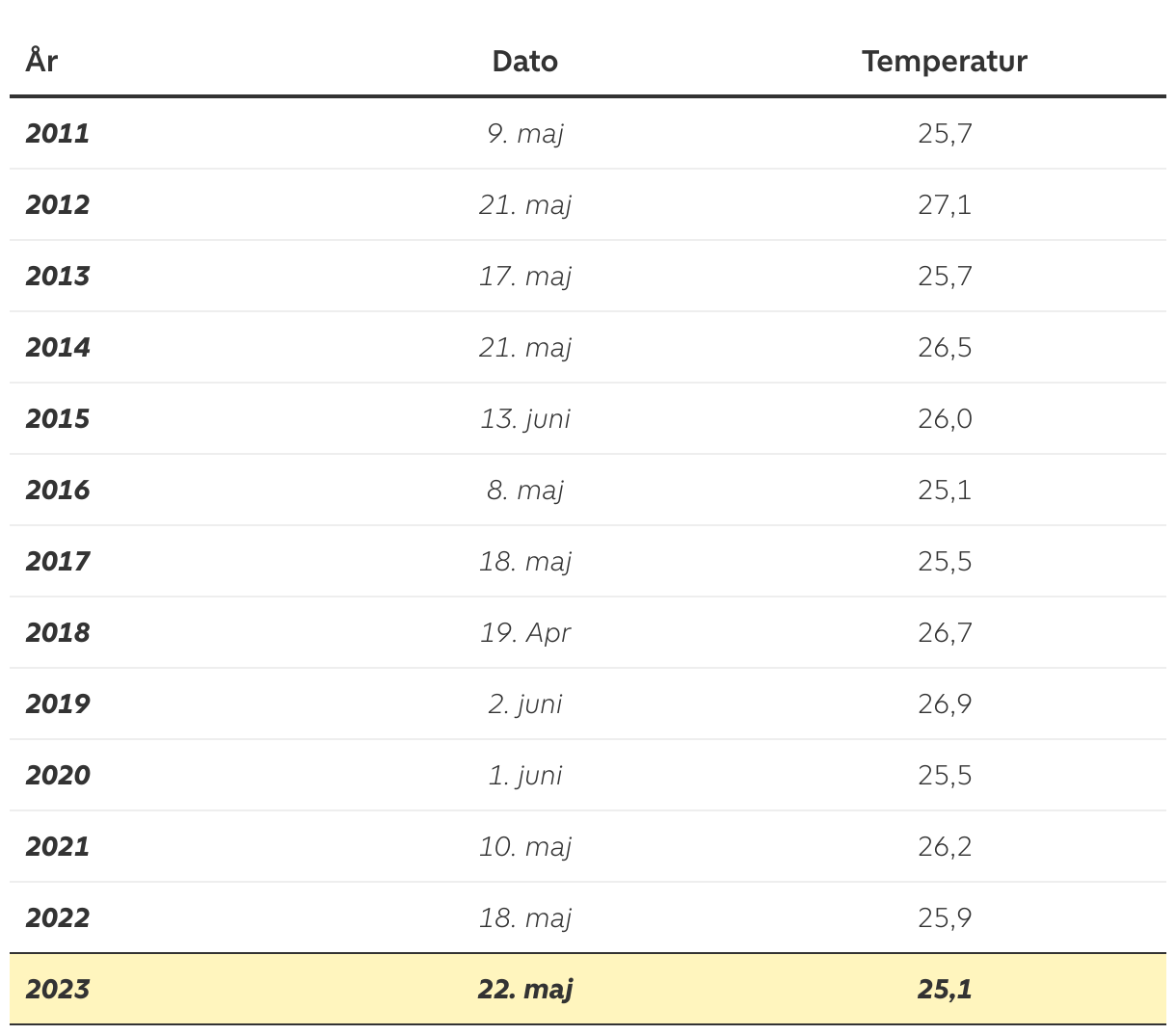Click temperature value 27,1

pyautogui.click(x=944, y=204)
